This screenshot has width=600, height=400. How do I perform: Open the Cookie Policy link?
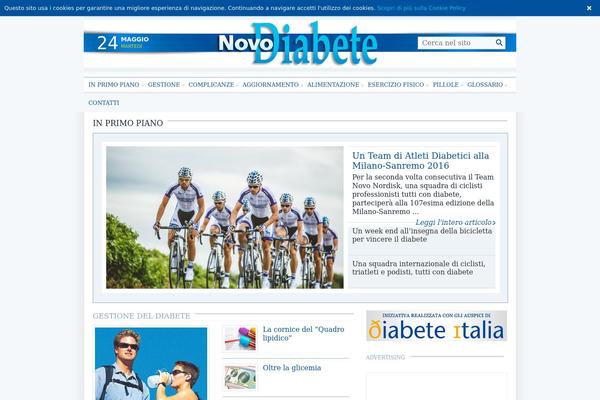click(421, 8)
